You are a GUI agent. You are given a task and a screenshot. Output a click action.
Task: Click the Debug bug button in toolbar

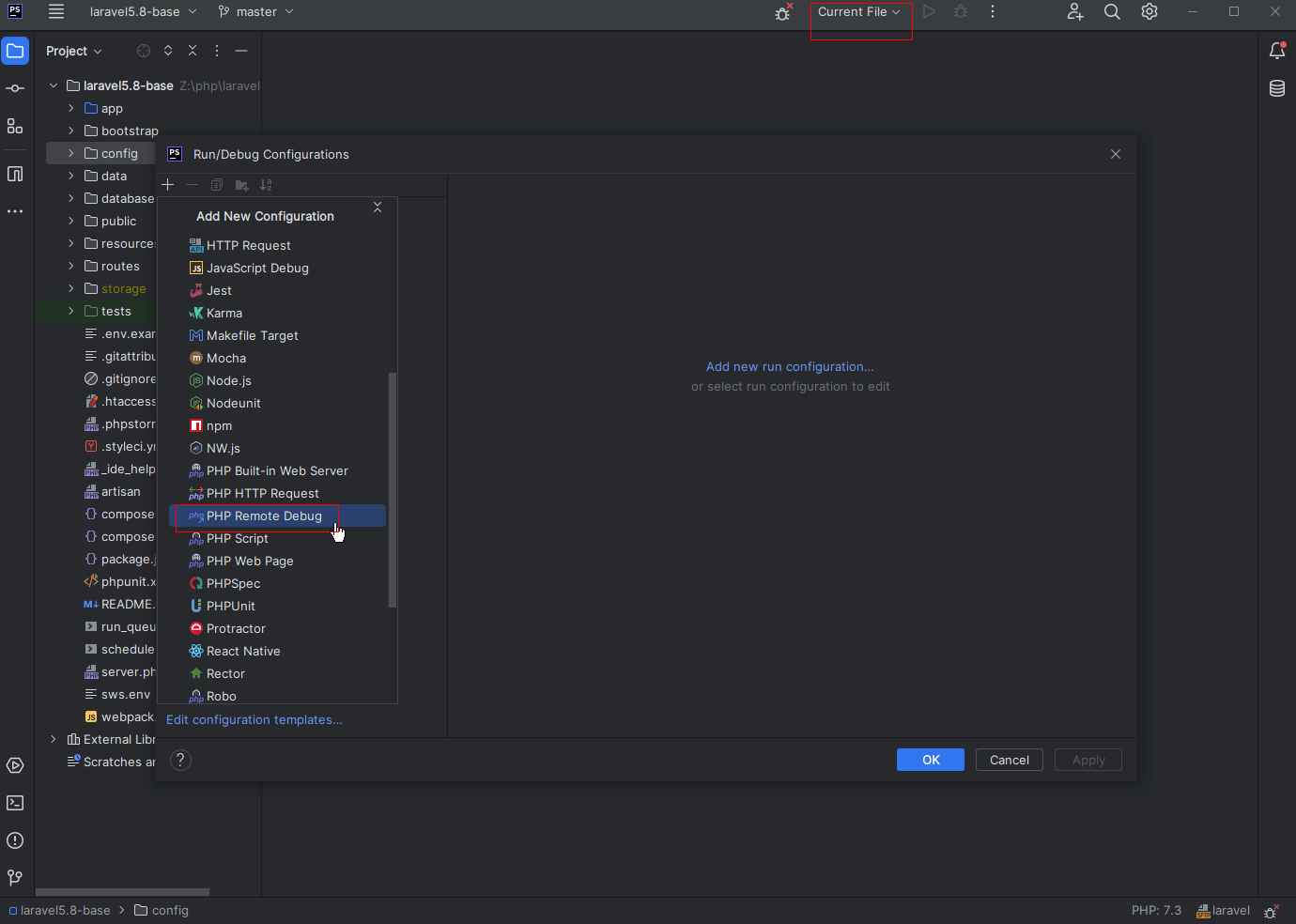click(961, 12)
